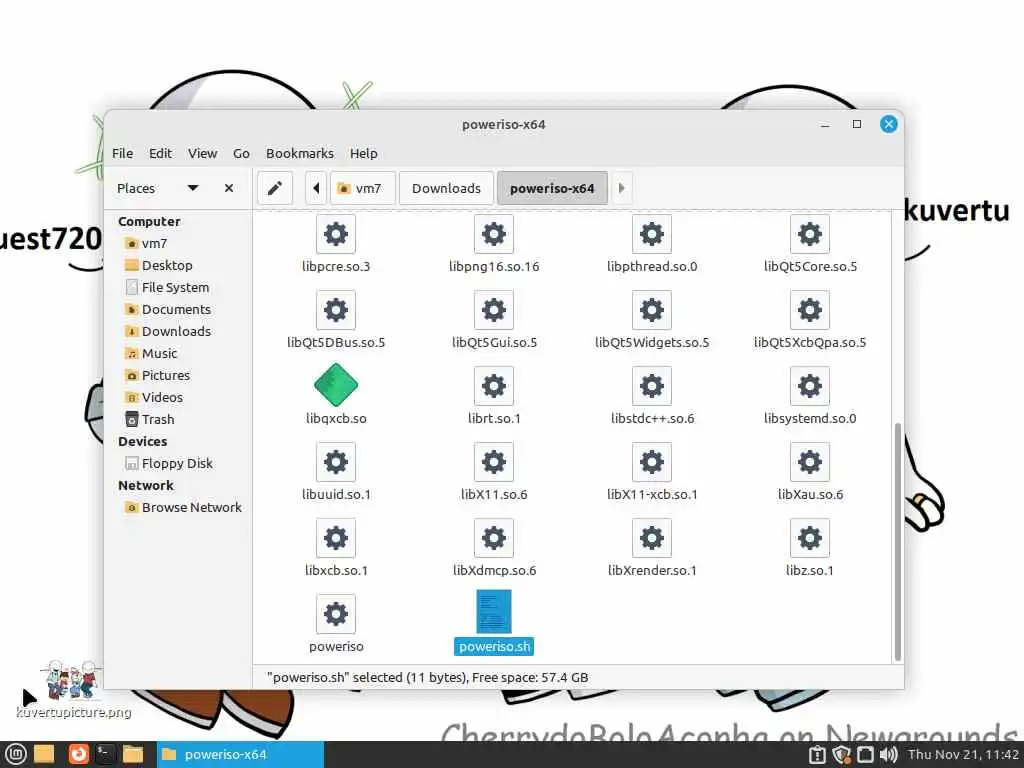Screen dimensions: 1024x768
Task: Launch Firefox from the taskbar
Action: [78, 754]
